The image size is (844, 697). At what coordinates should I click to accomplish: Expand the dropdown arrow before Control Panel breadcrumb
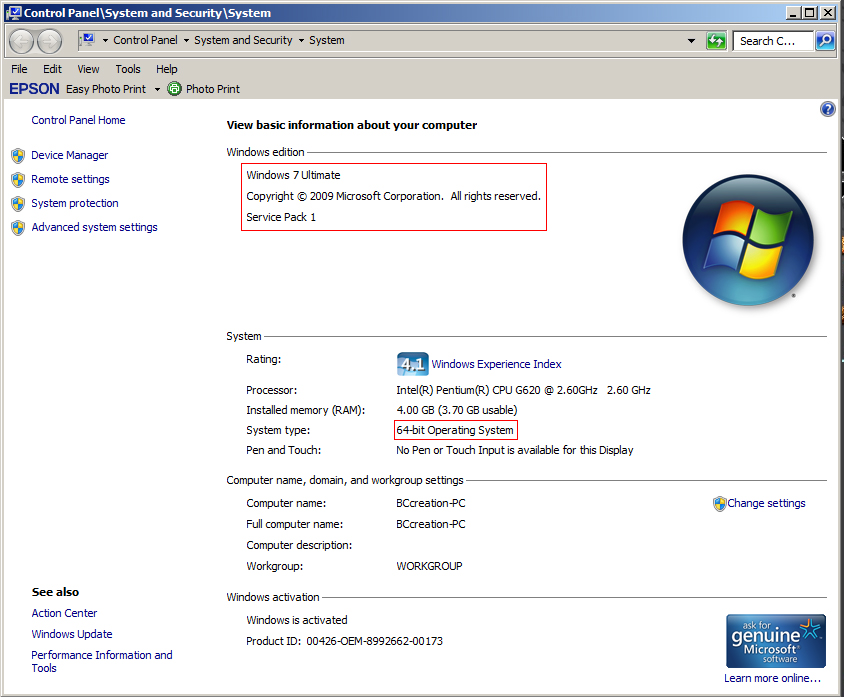[x=106, y=40]
